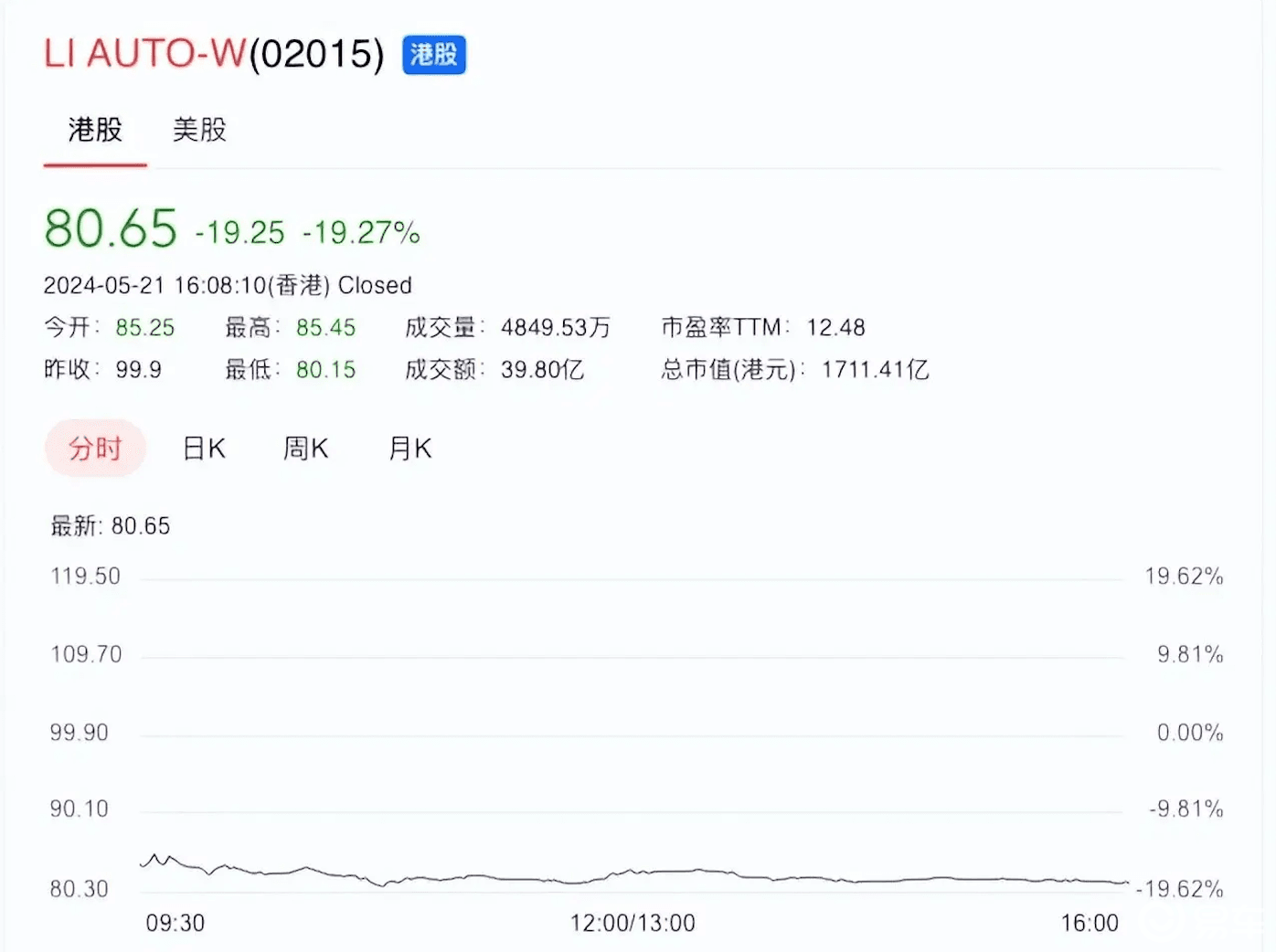Viewport: 1276px width, 952px height.
Task: Click the timestamp 2024-05-21 16:08:10(香港) Closed
Action: coord(228,285)
